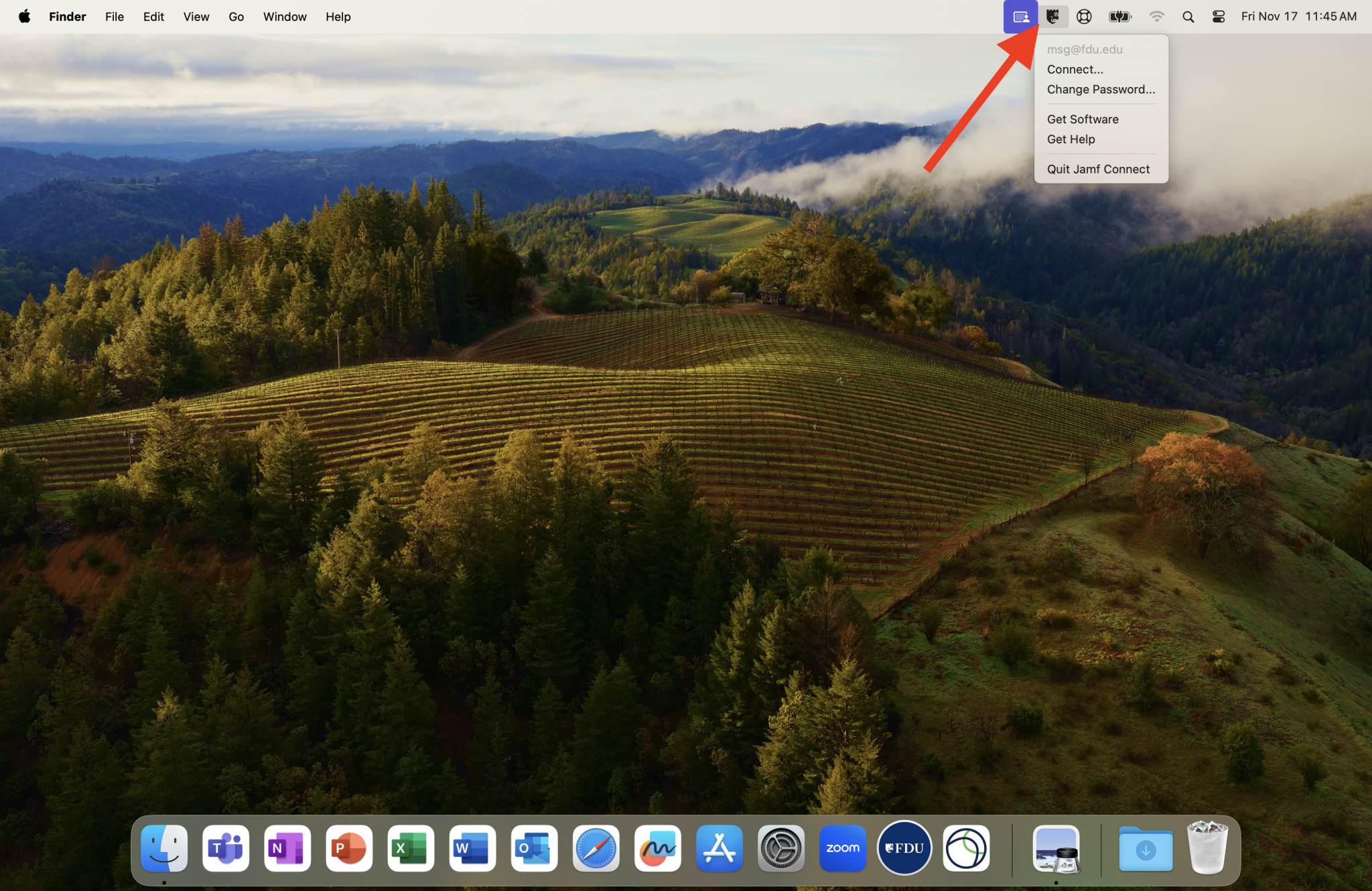Launch OneNote from the Dock

click(x=287, y=848)
